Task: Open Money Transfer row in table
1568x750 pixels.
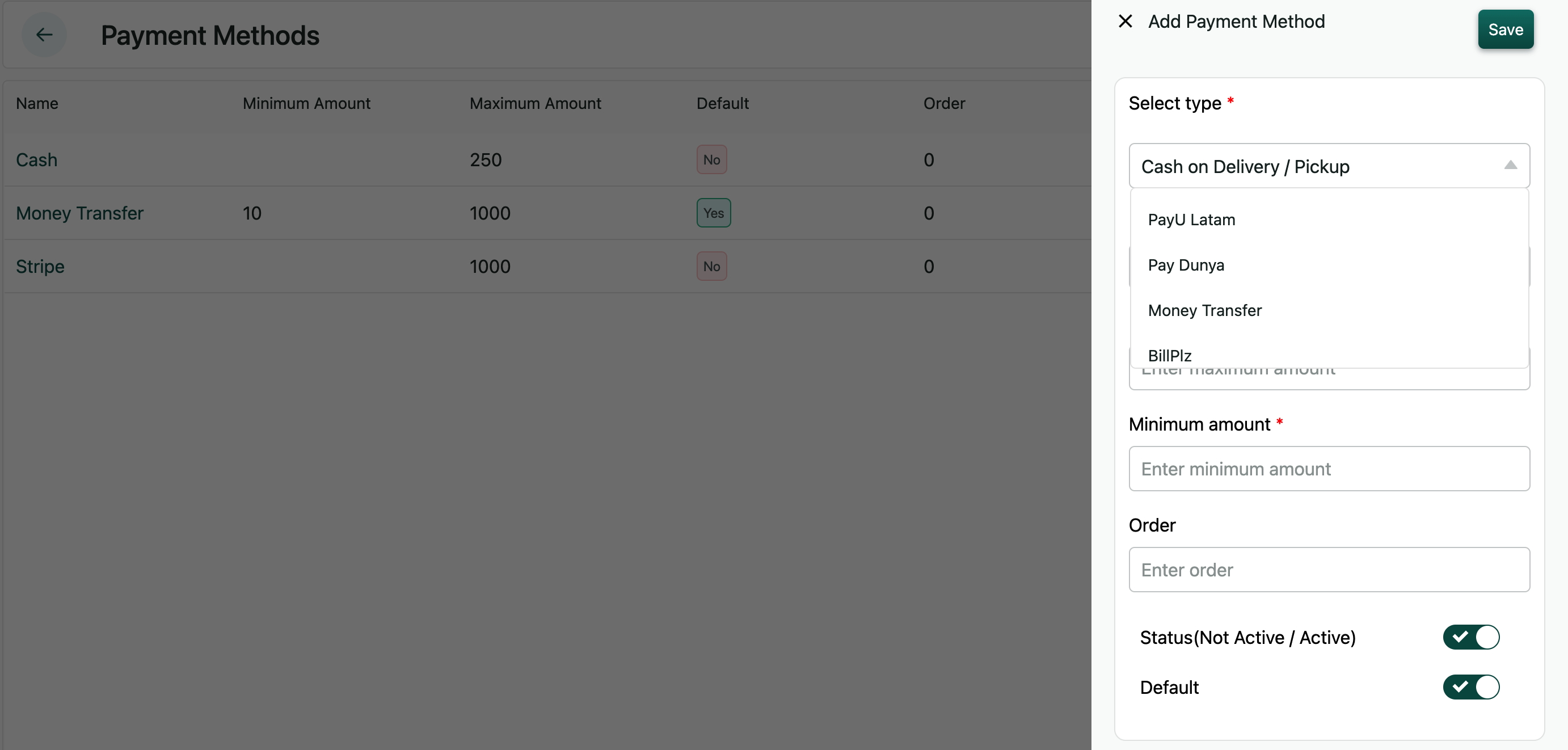Action: [x=80, y=213]
